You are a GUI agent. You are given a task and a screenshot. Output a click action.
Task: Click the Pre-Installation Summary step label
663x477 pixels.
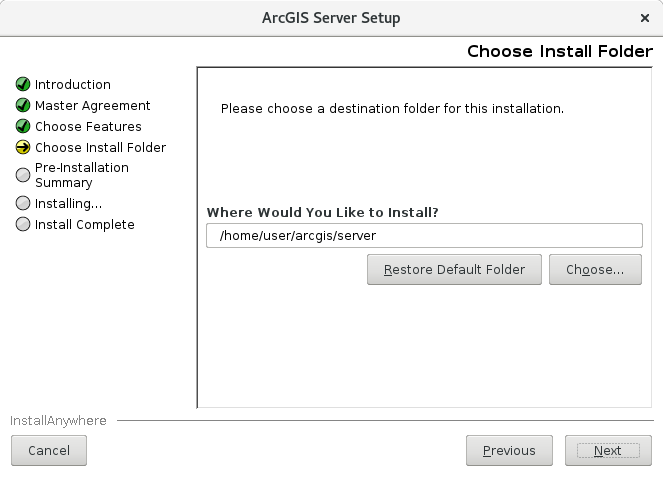click(82, 175)
